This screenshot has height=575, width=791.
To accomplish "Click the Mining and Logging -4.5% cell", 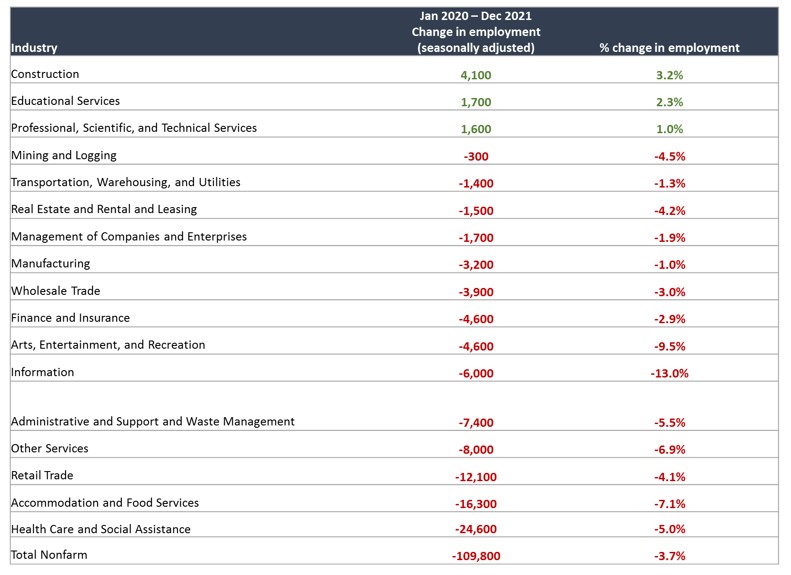I will [669, 156].
